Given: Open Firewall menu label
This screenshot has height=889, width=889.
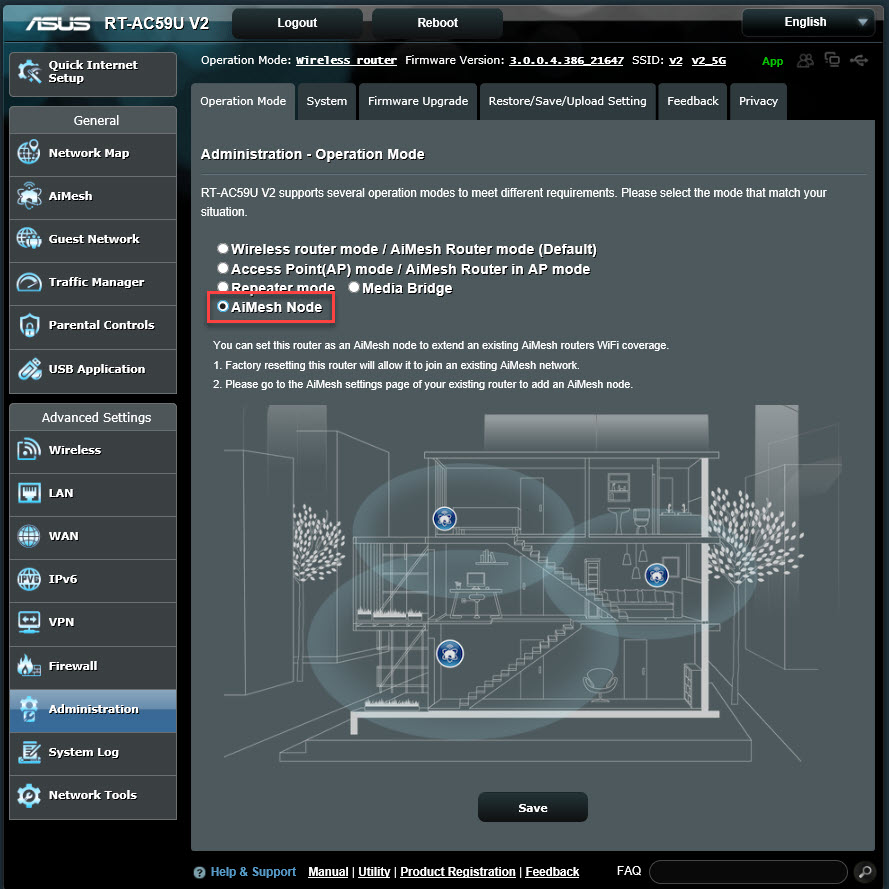Looking at the screenshot, I should coord(73,666).
